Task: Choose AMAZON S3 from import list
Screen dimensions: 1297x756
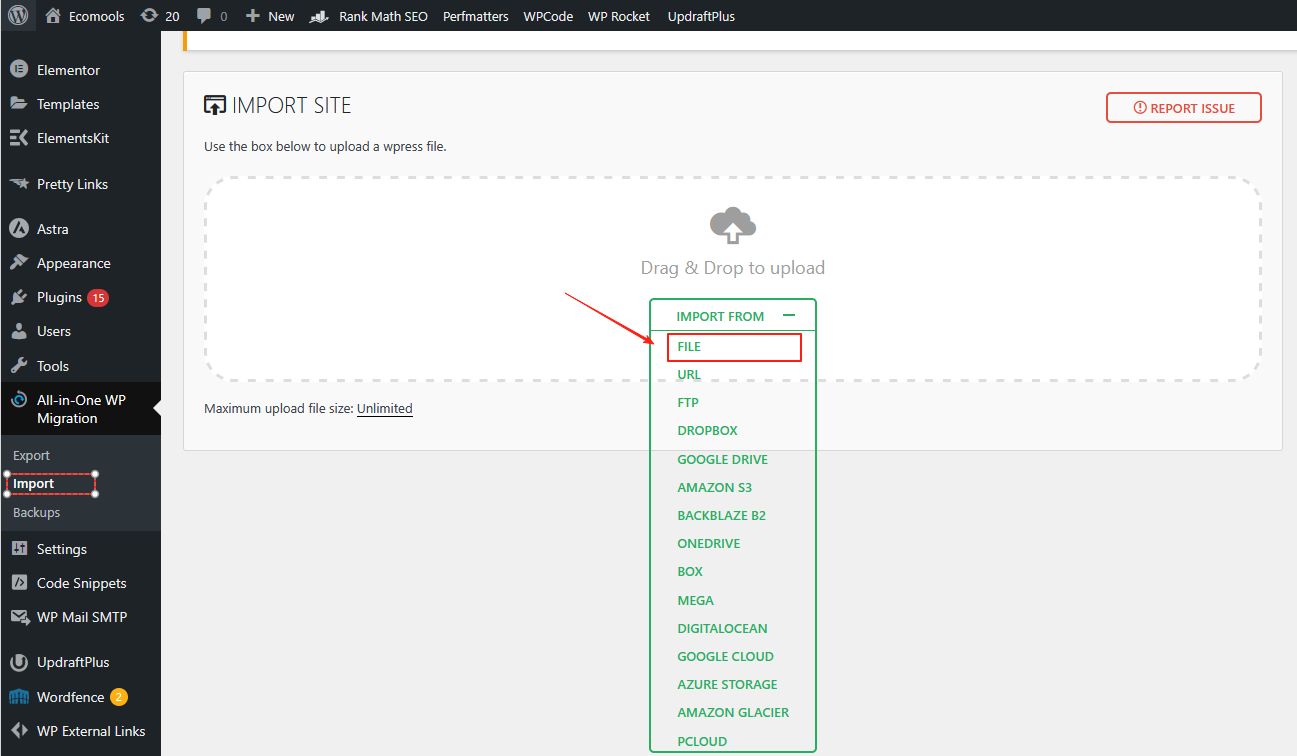Action: pos(714,487)
